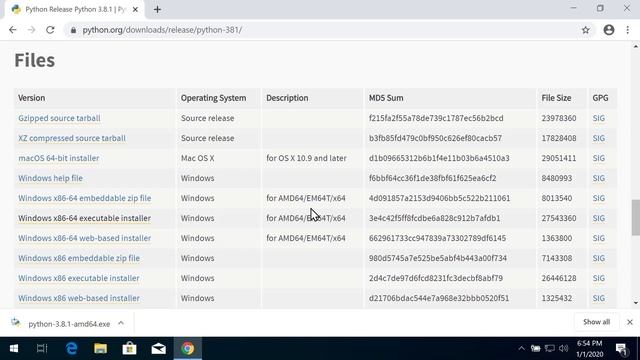Close the Python Release tab
Screen dimensions: 640x360
135,9
